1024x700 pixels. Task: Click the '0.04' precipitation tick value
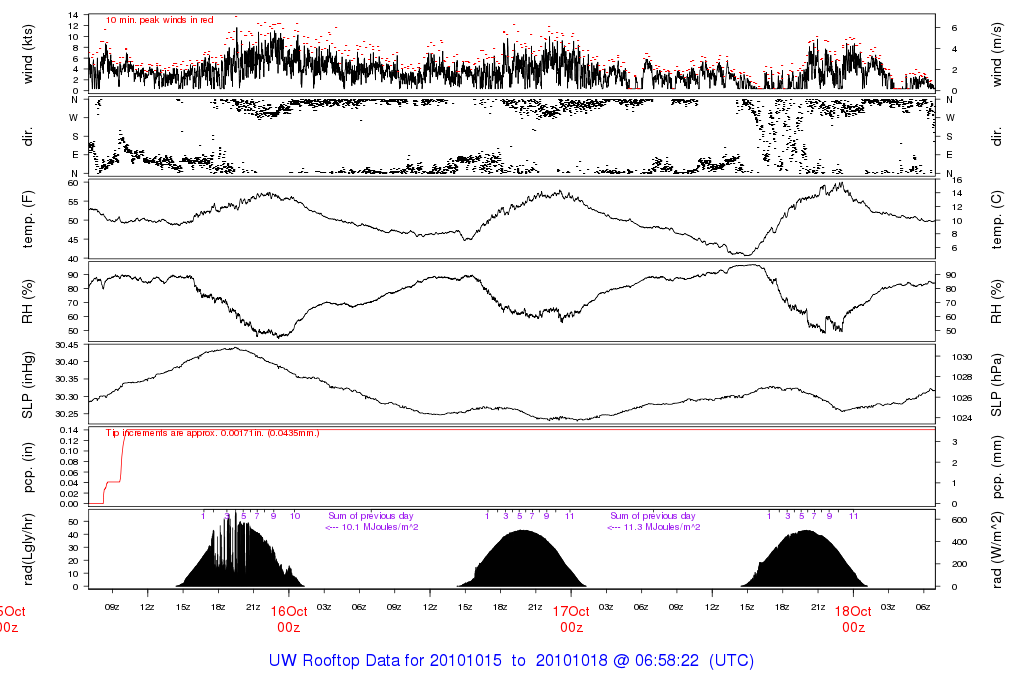(69, 483)
